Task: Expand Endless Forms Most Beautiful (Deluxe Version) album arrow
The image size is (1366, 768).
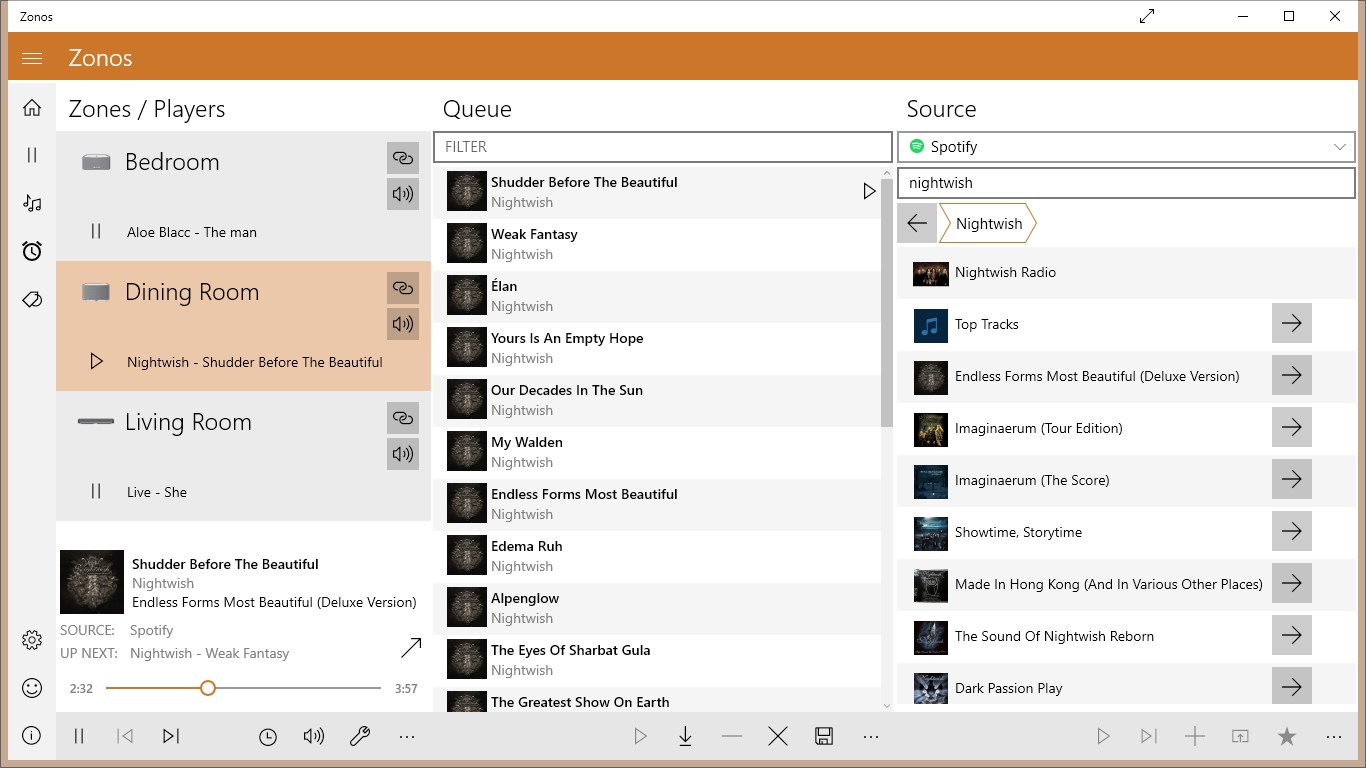Action: (1292, 376)
